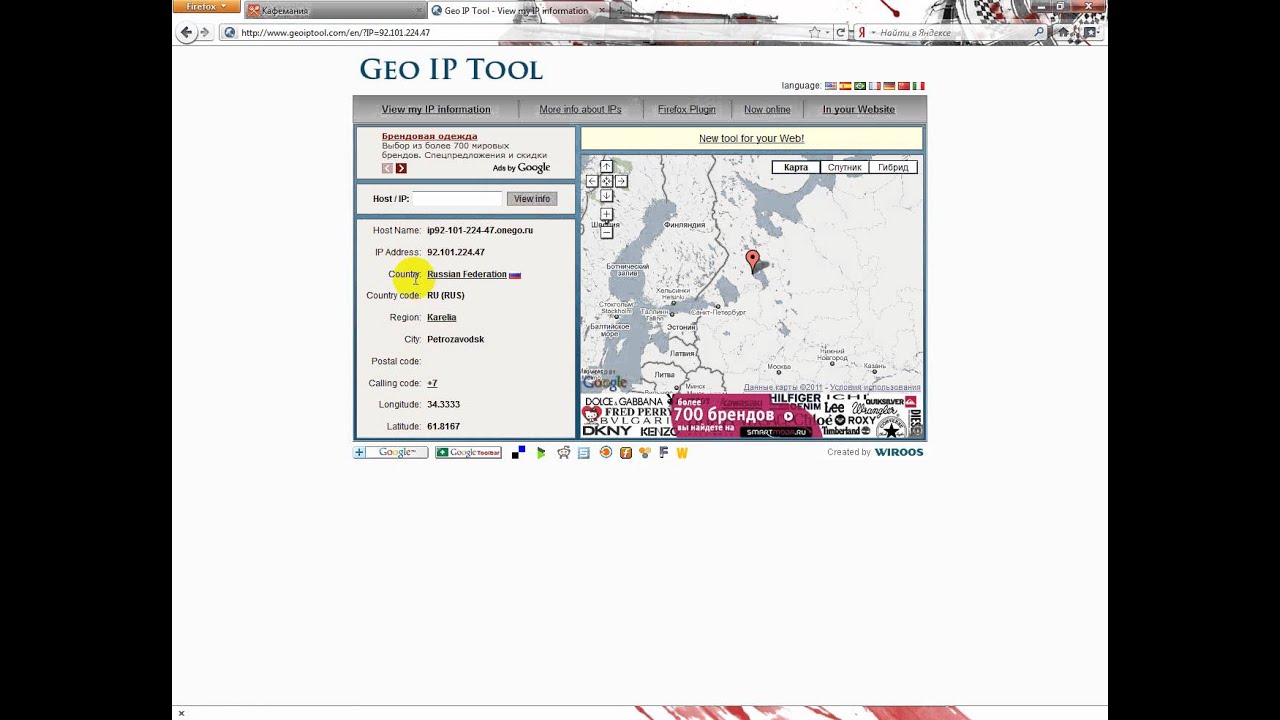Switch map to Спутник view
This screenshot has height=720, width=1280.
coord(844,167)
